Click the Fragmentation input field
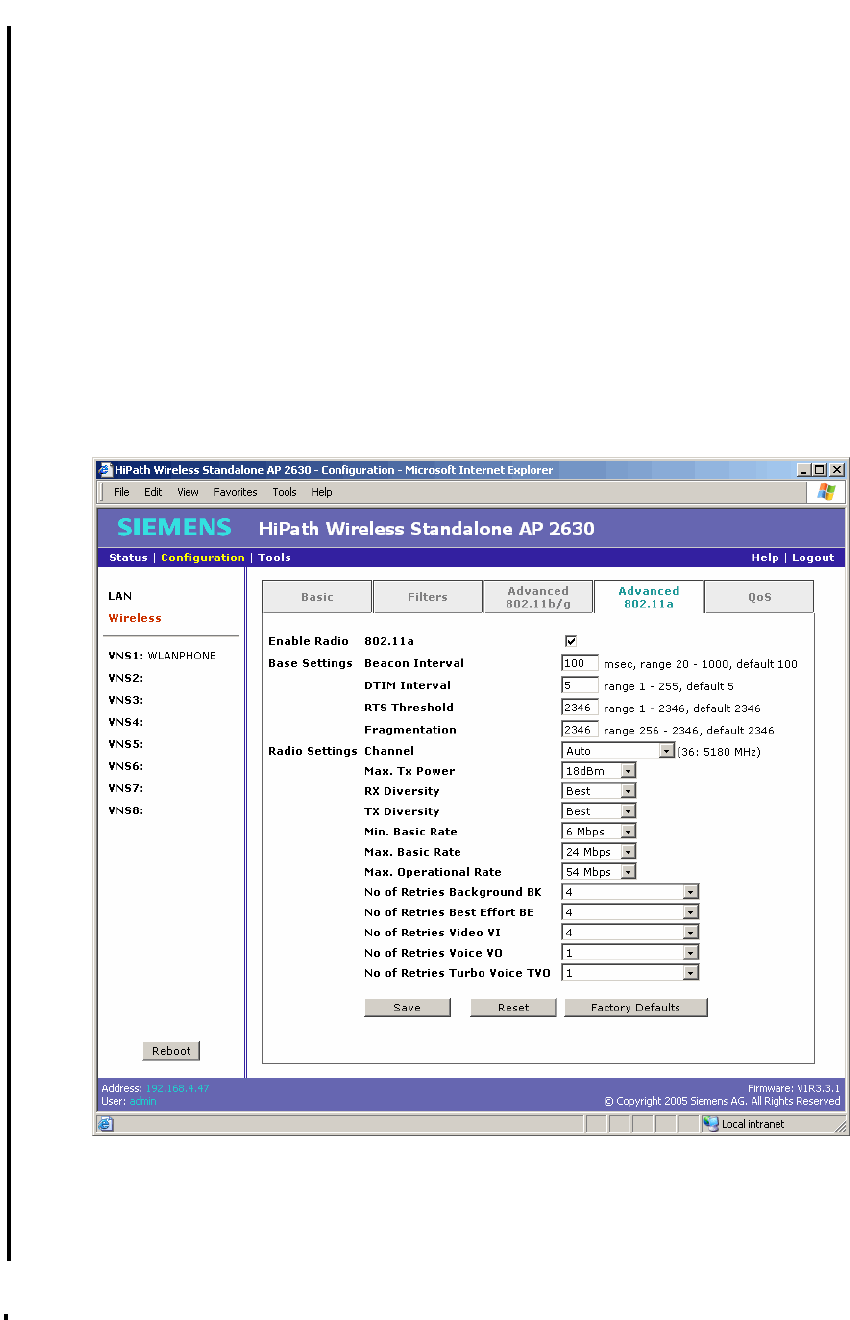 pos(580,729)
